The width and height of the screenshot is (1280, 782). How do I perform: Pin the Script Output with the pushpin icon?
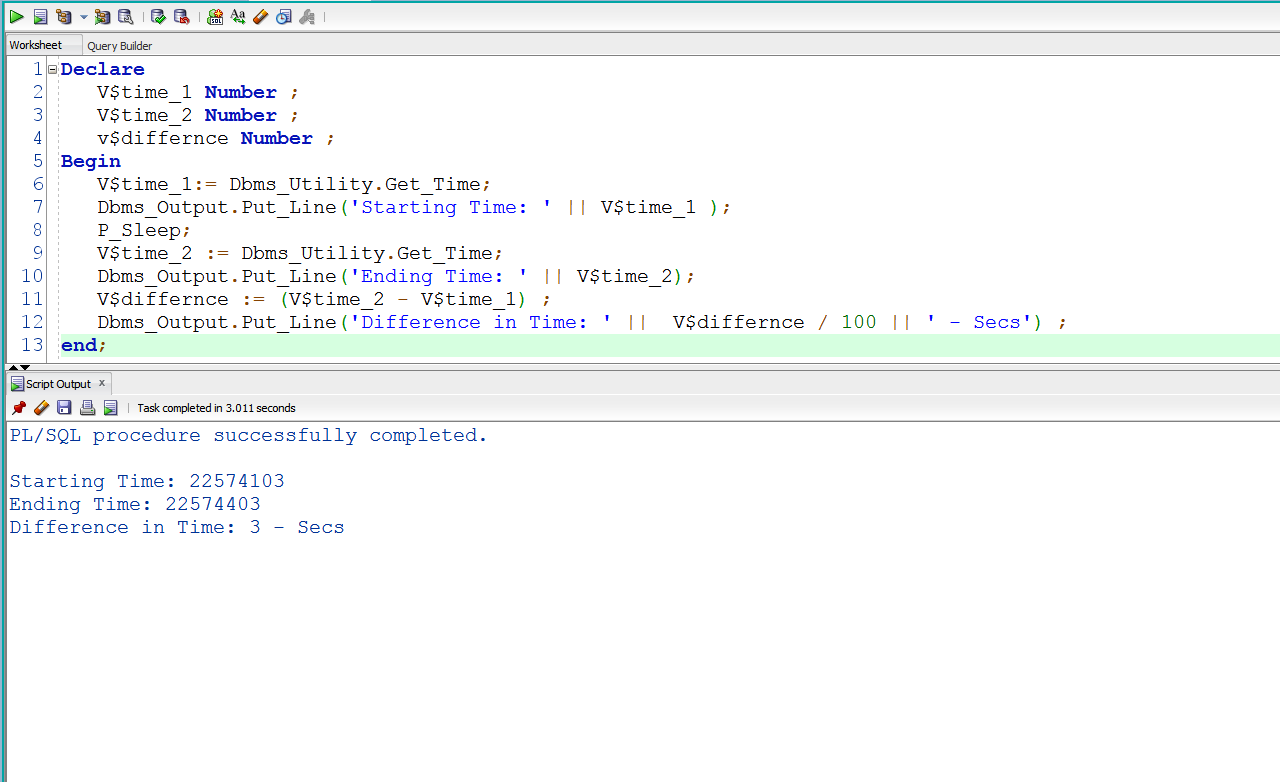click(x=18, y=408)
